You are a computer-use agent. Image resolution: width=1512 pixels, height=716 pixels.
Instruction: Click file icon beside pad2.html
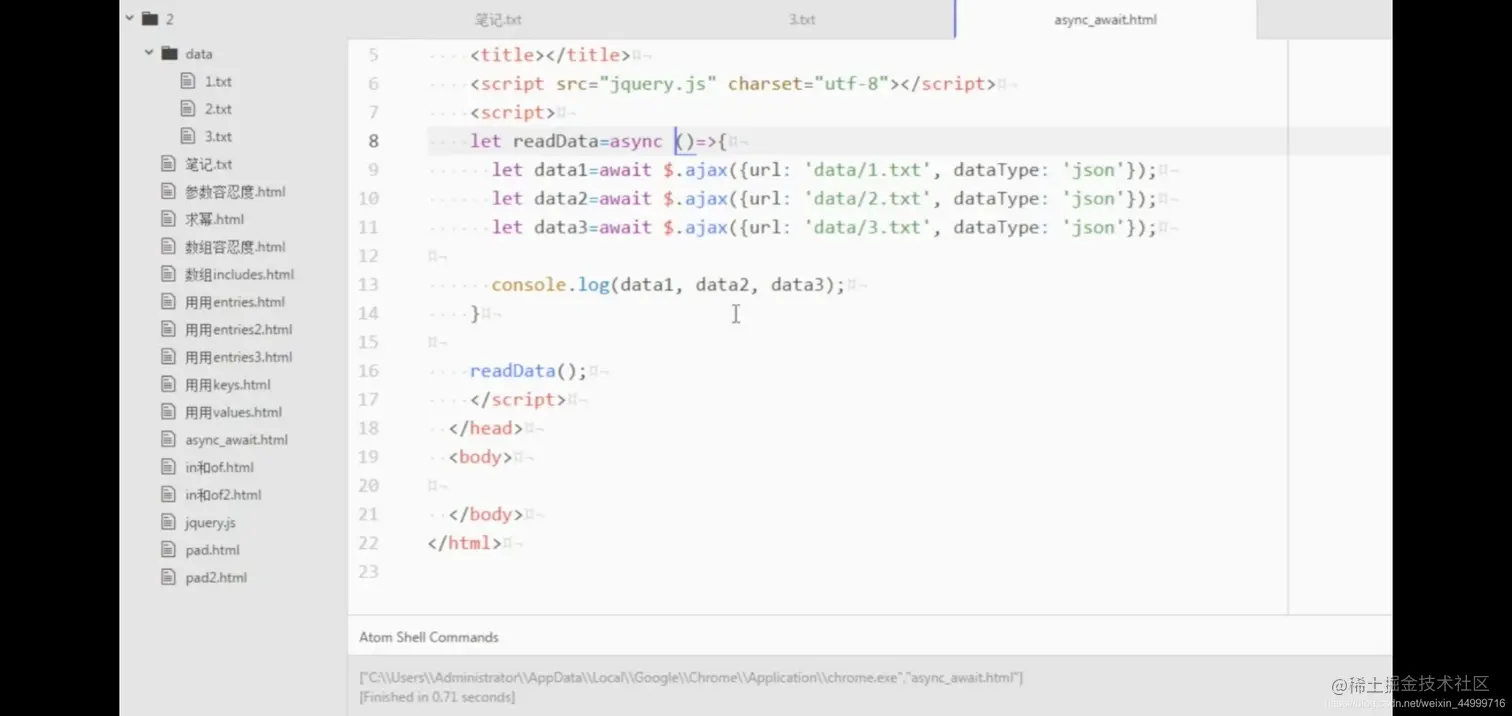[x=168, y=577]
